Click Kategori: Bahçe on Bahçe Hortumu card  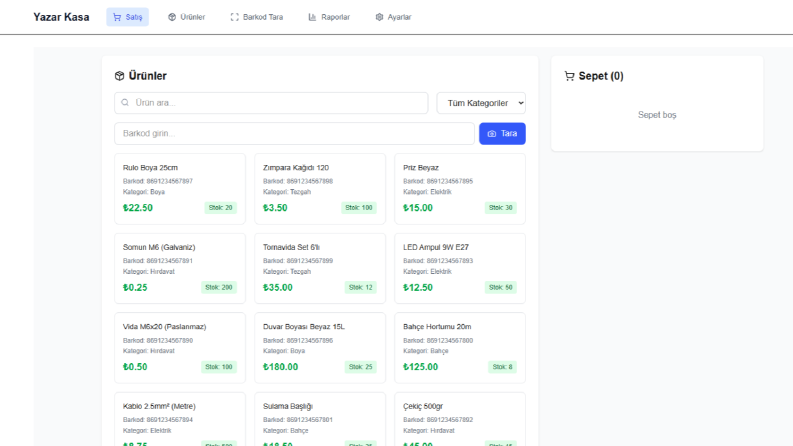(x=426, y=351)
